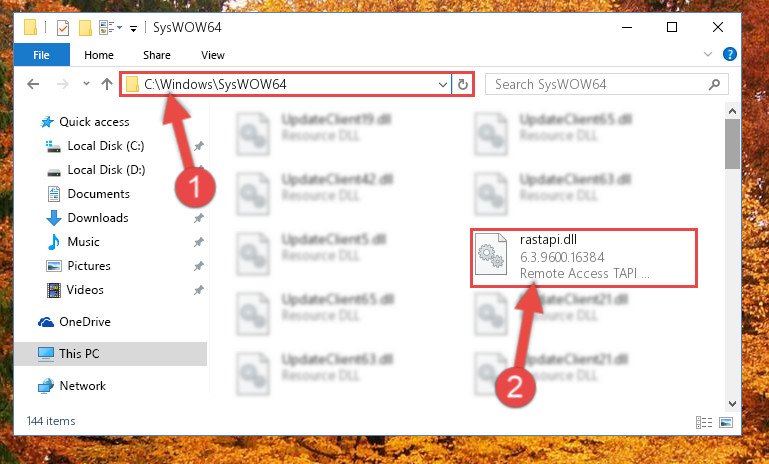This screenshot has width=769, height=464.
Task: Select the rastapi.dll file
Action: tap(583, 257)
